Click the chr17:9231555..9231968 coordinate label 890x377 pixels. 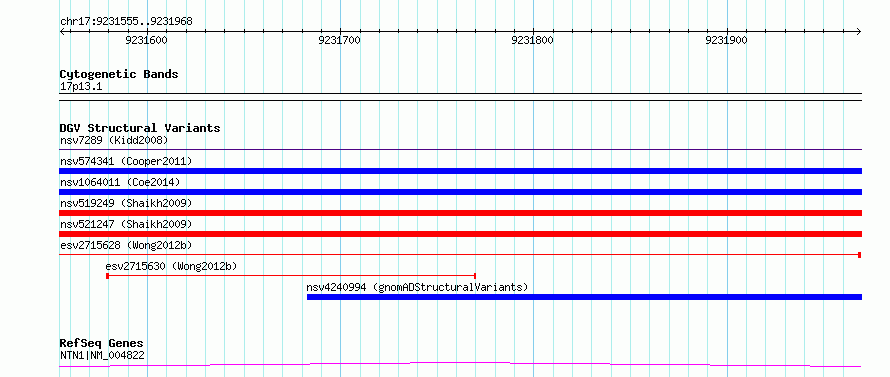(126, 22)
